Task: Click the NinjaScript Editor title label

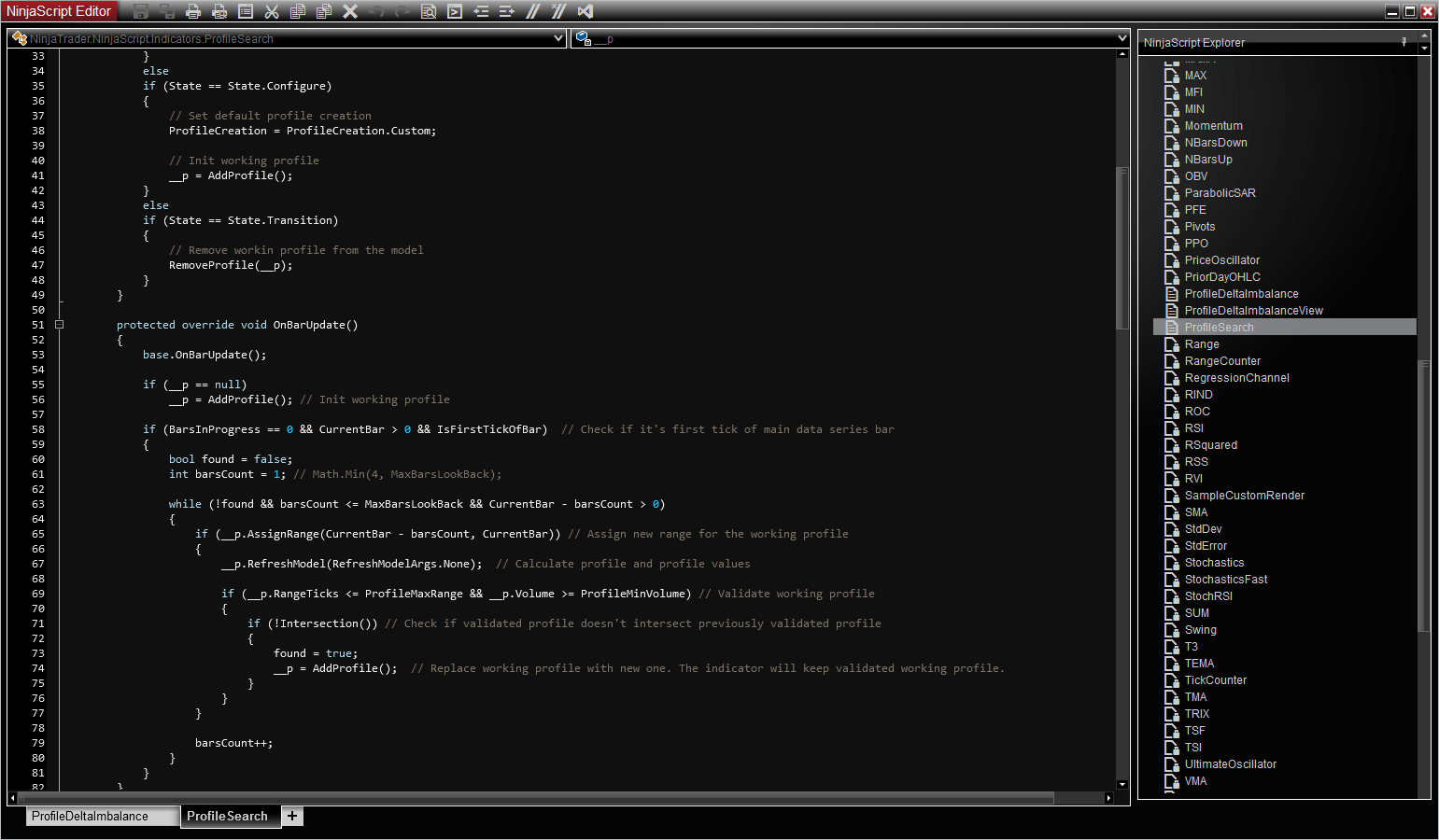Action: 59,11
